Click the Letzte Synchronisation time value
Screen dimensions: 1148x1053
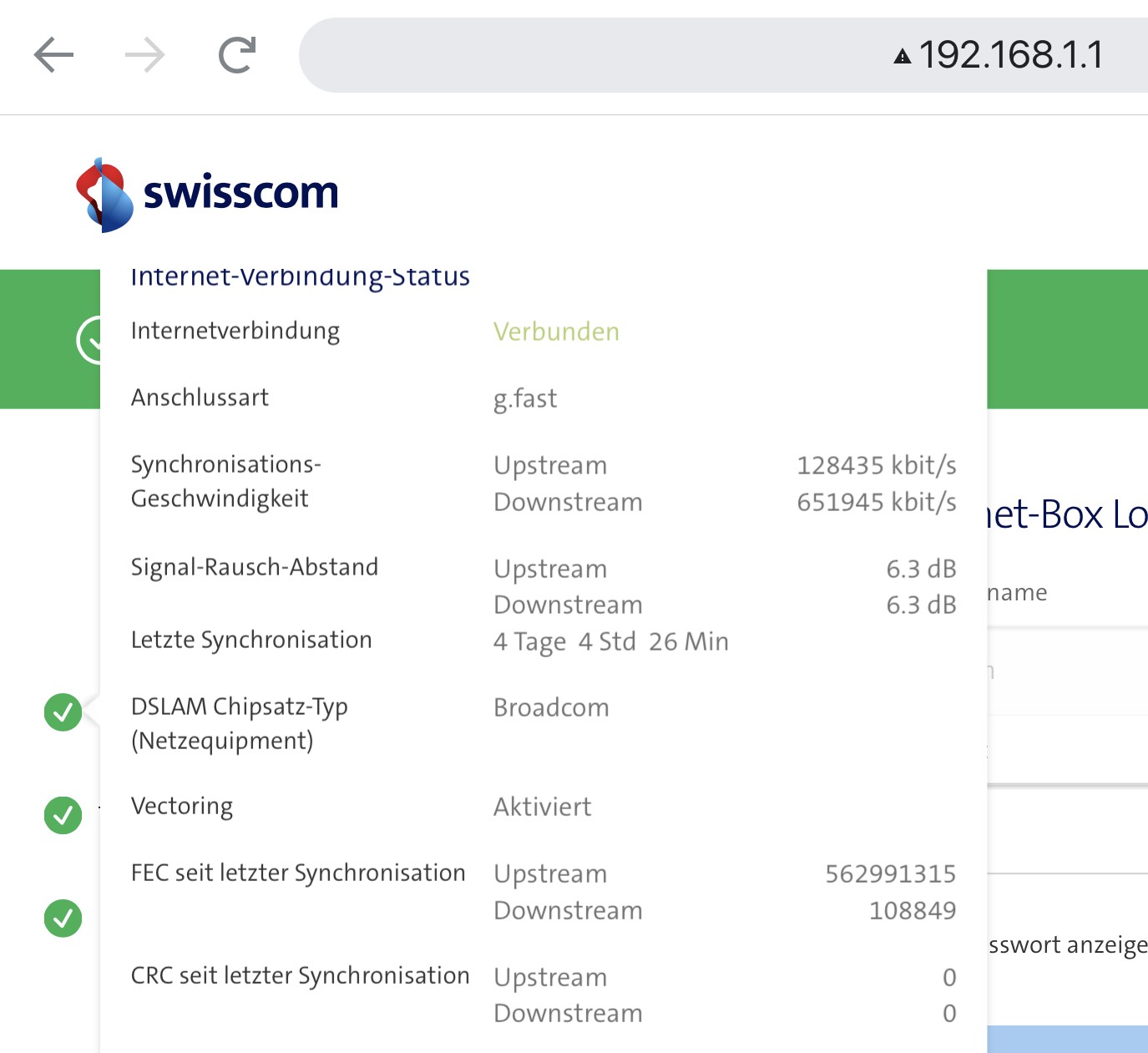(x=610, y=641)
